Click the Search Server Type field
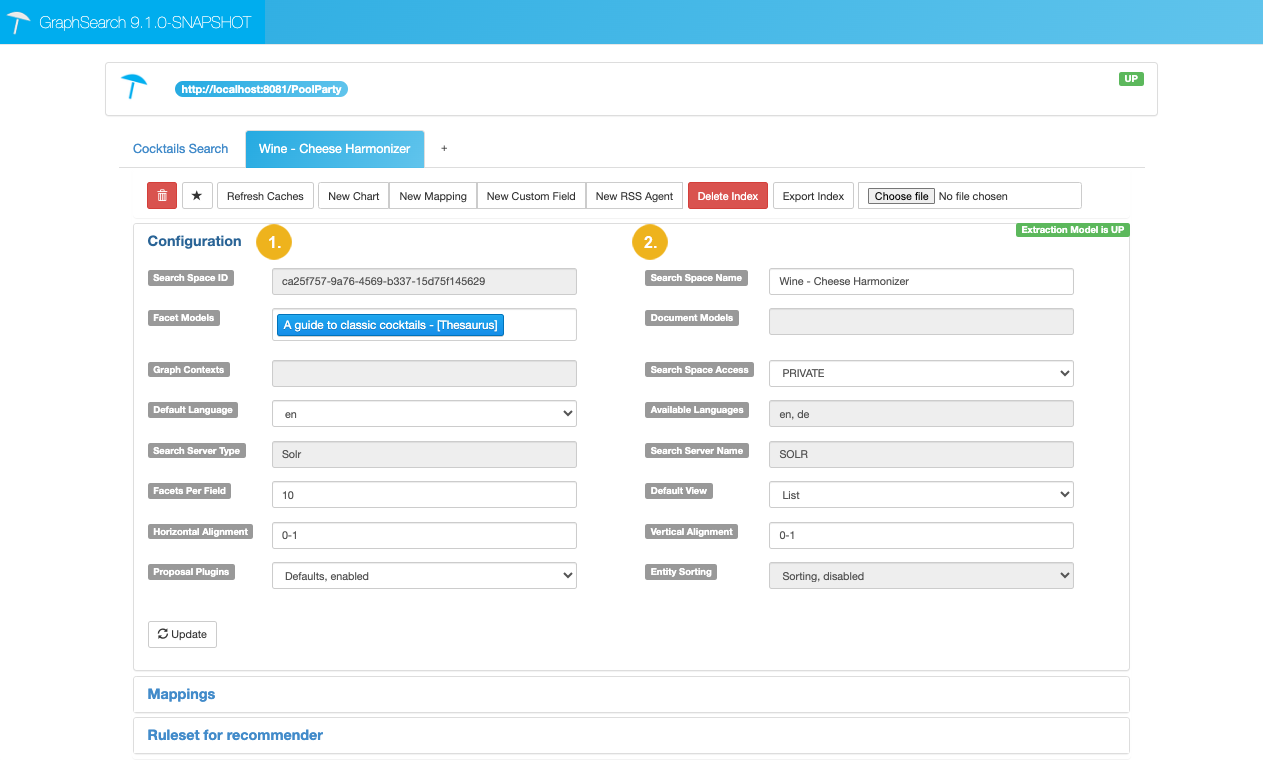The width and height of the screenshot is (1263, 760). (x=424, y=454)
